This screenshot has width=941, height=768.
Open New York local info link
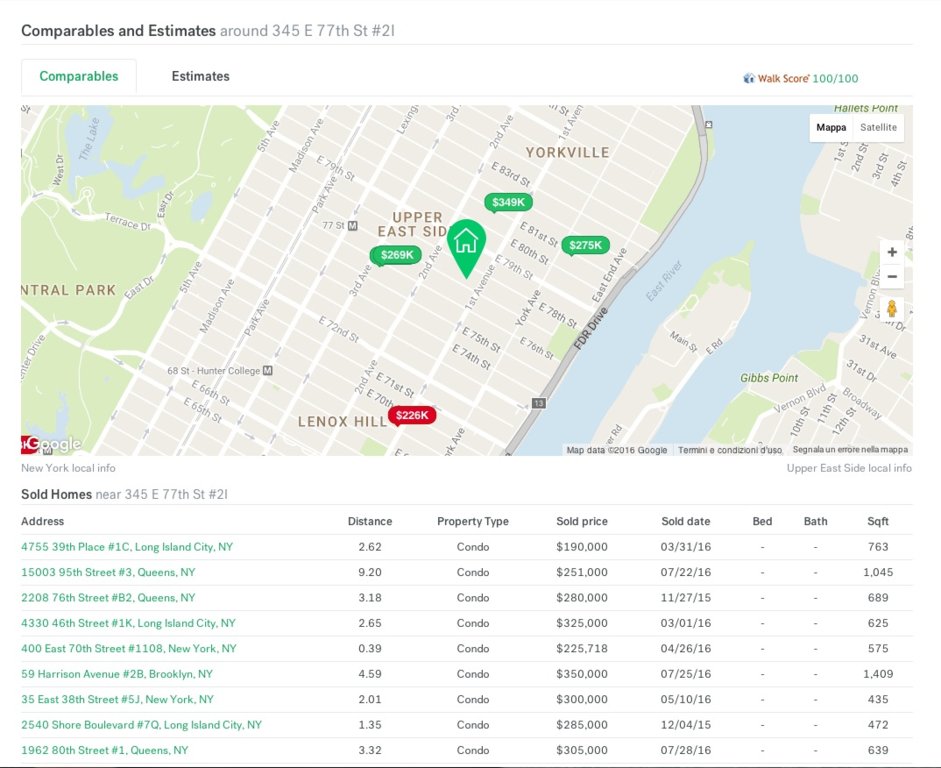pyautogui.click(x=68, y=468)
